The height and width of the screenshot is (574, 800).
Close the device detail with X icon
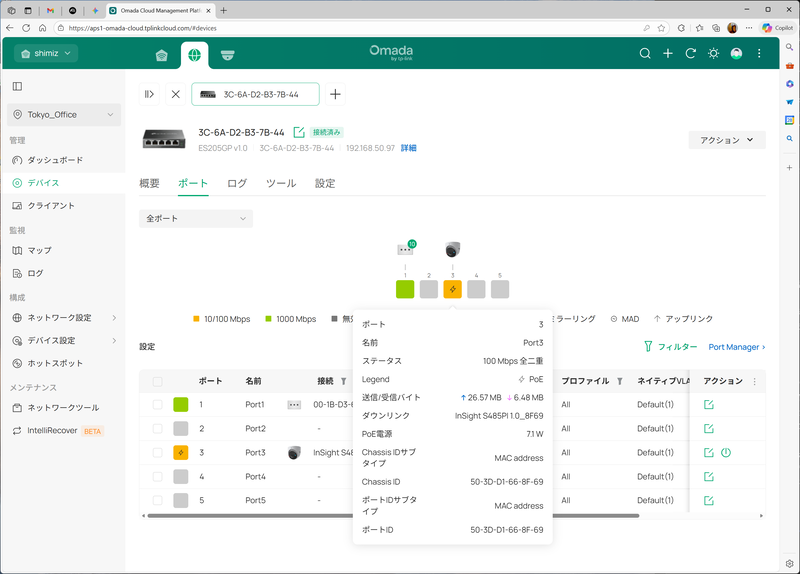pos(176,94)
